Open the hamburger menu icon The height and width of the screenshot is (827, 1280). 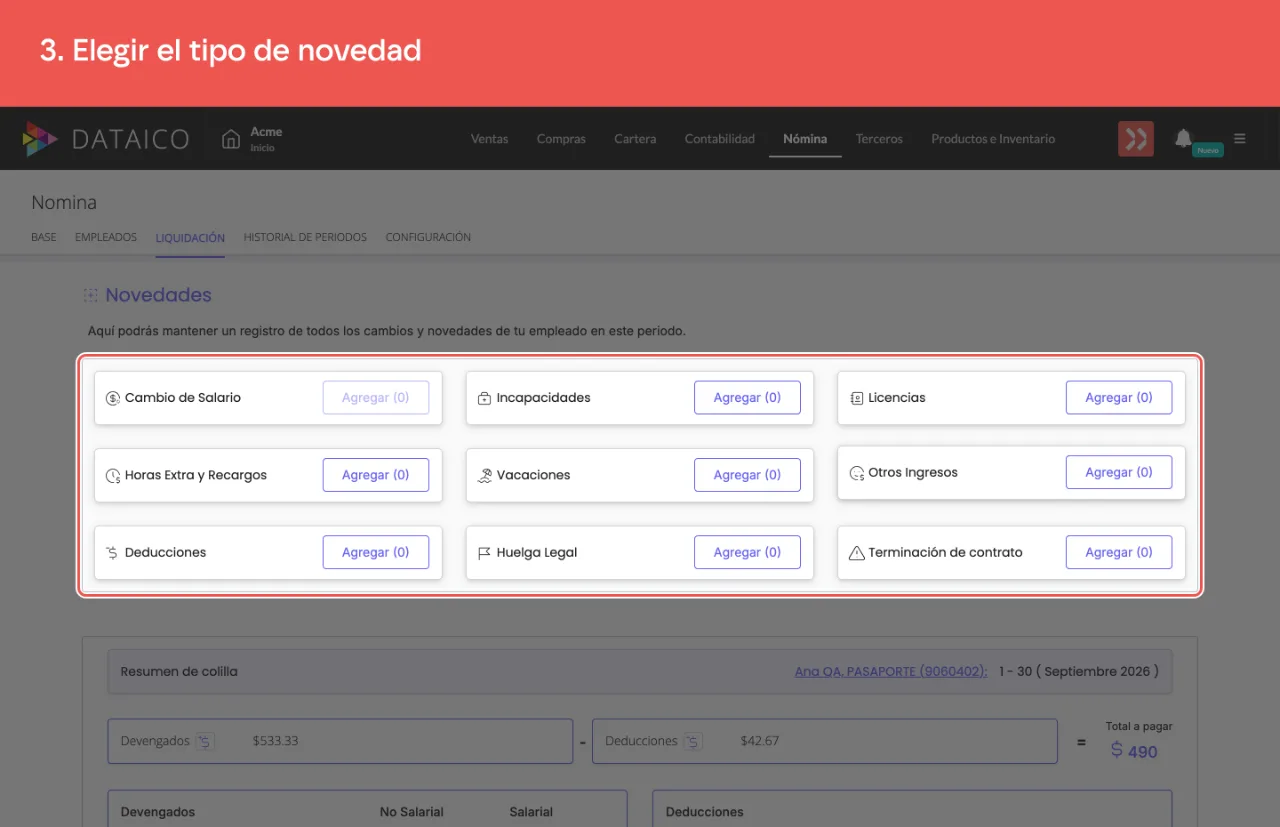point(1240,138)
